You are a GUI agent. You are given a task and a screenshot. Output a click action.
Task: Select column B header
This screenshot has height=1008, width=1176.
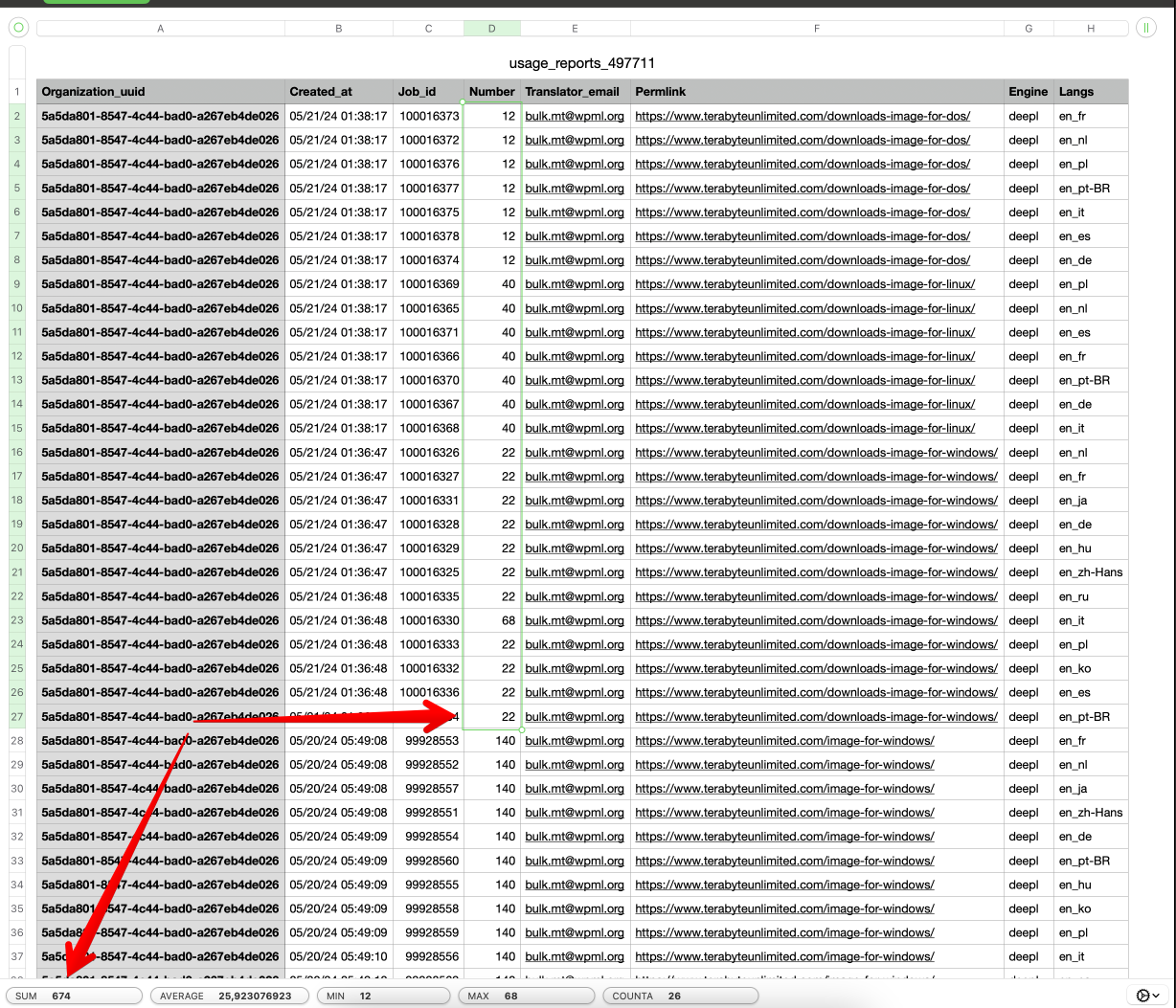click(339, 29)
